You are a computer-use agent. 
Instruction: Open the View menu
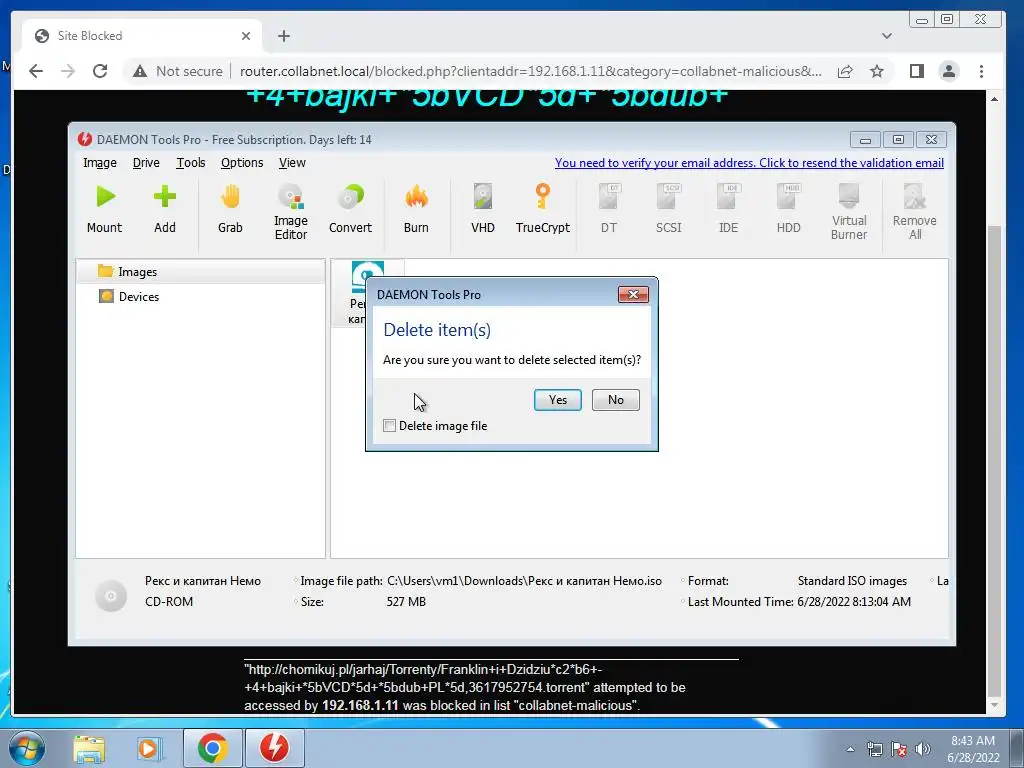coord(292,163)
